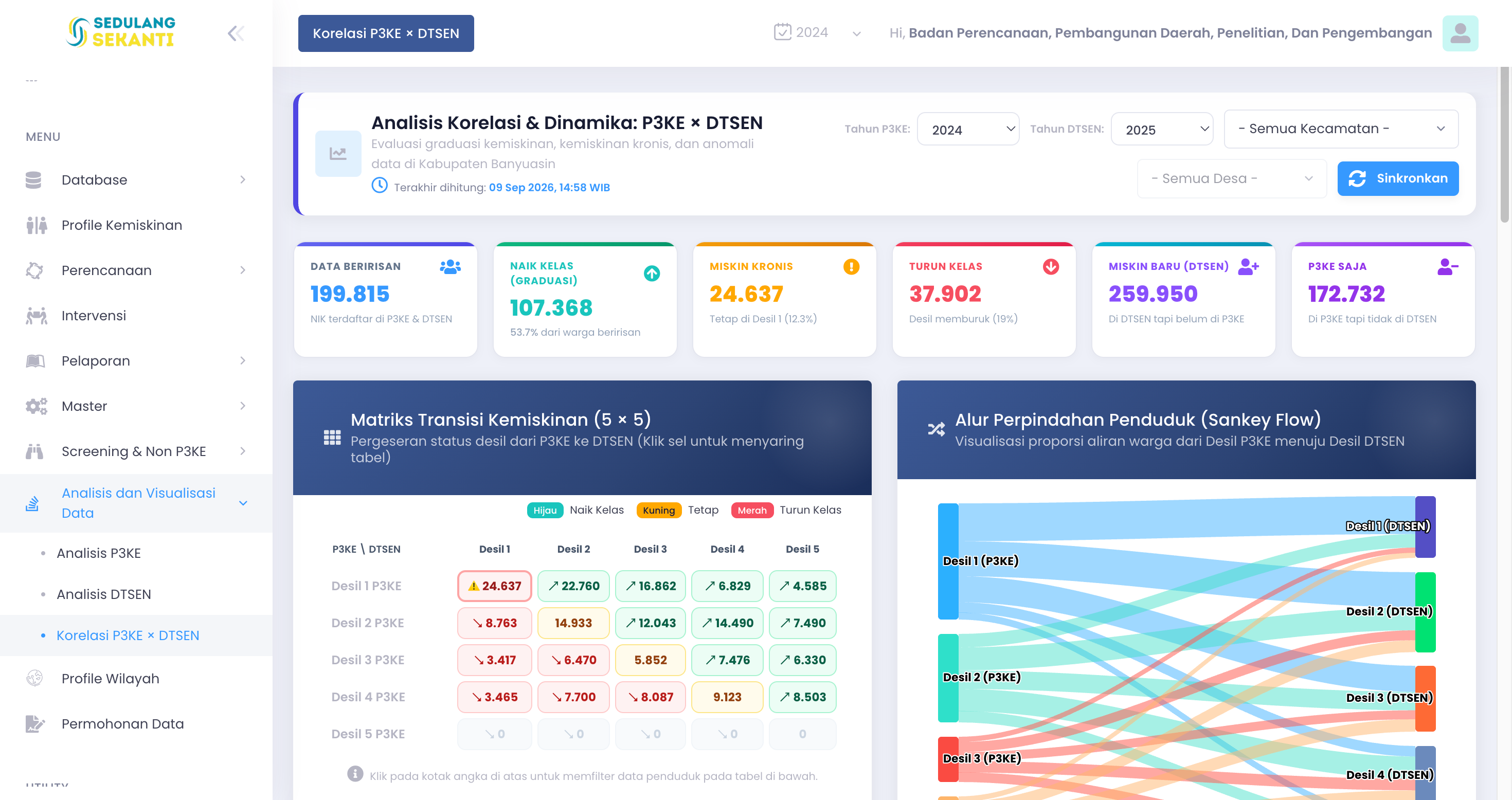This screenshot has height=800, width=1512.
Task: Click the Sedulang Sekanti logo
Action: (120, 31)
